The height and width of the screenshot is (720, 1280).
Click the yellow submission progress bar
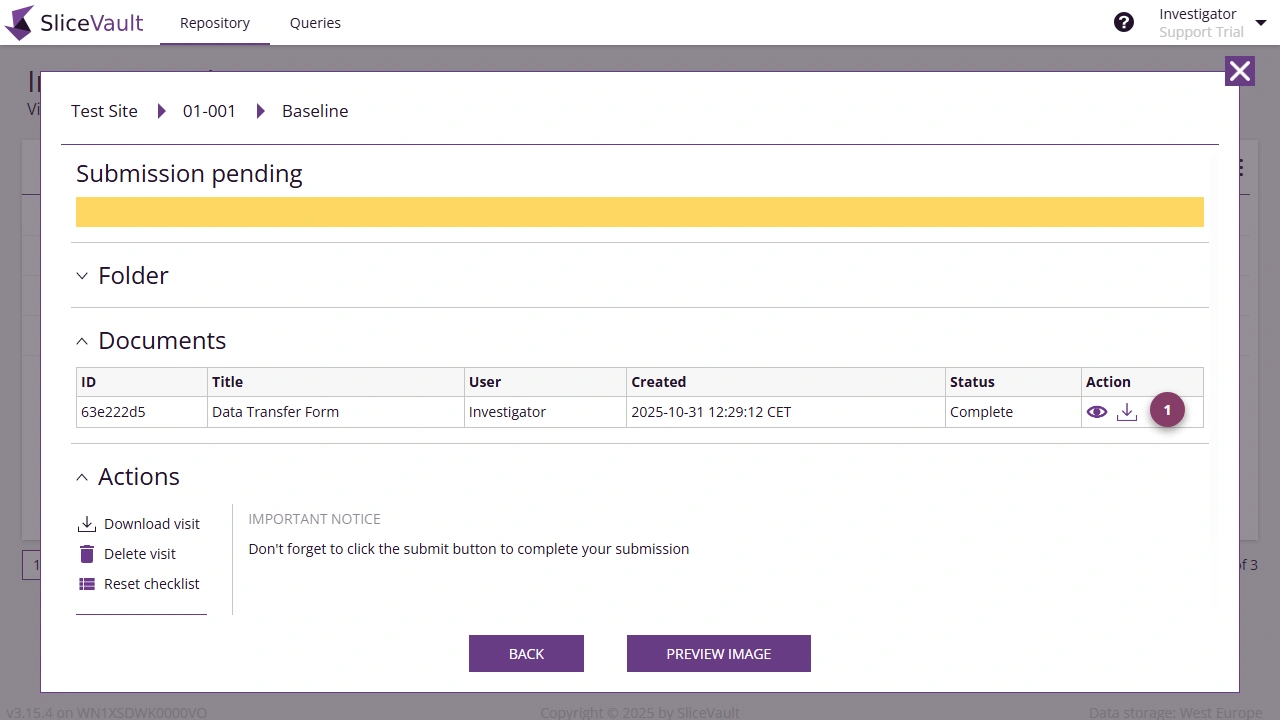coord(640,212)
